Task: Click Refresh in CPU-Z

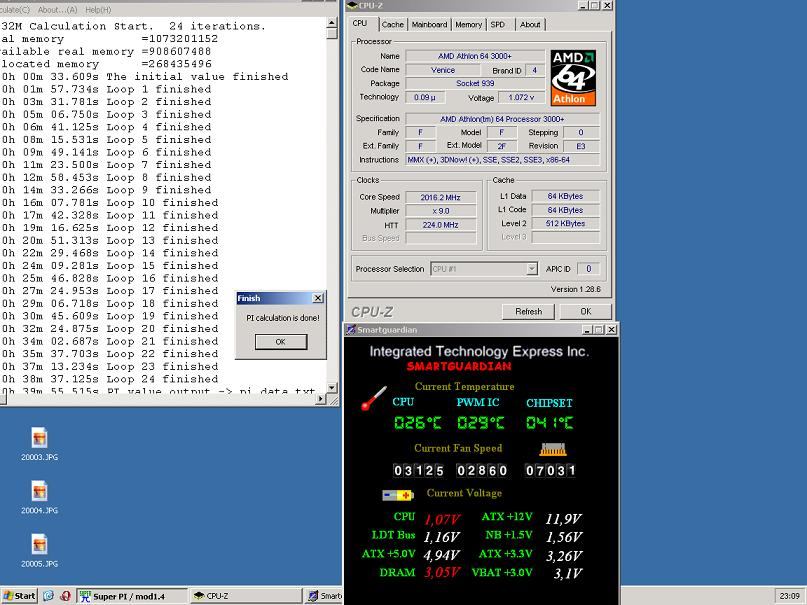Action: (x=529, y=311)
